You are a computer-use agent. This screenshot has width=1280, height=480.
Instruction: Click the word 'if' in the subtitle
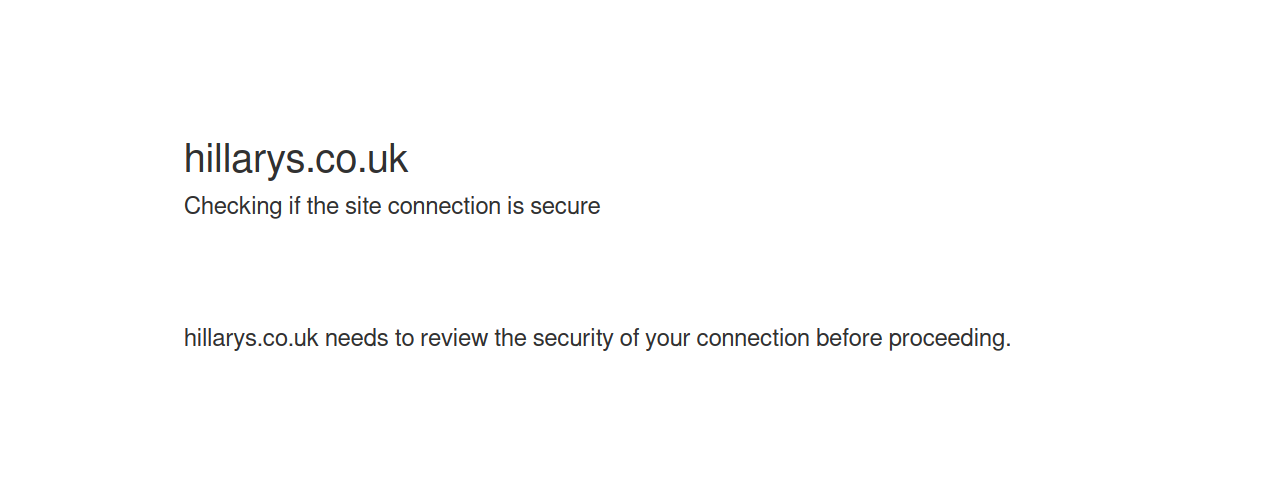295,206
